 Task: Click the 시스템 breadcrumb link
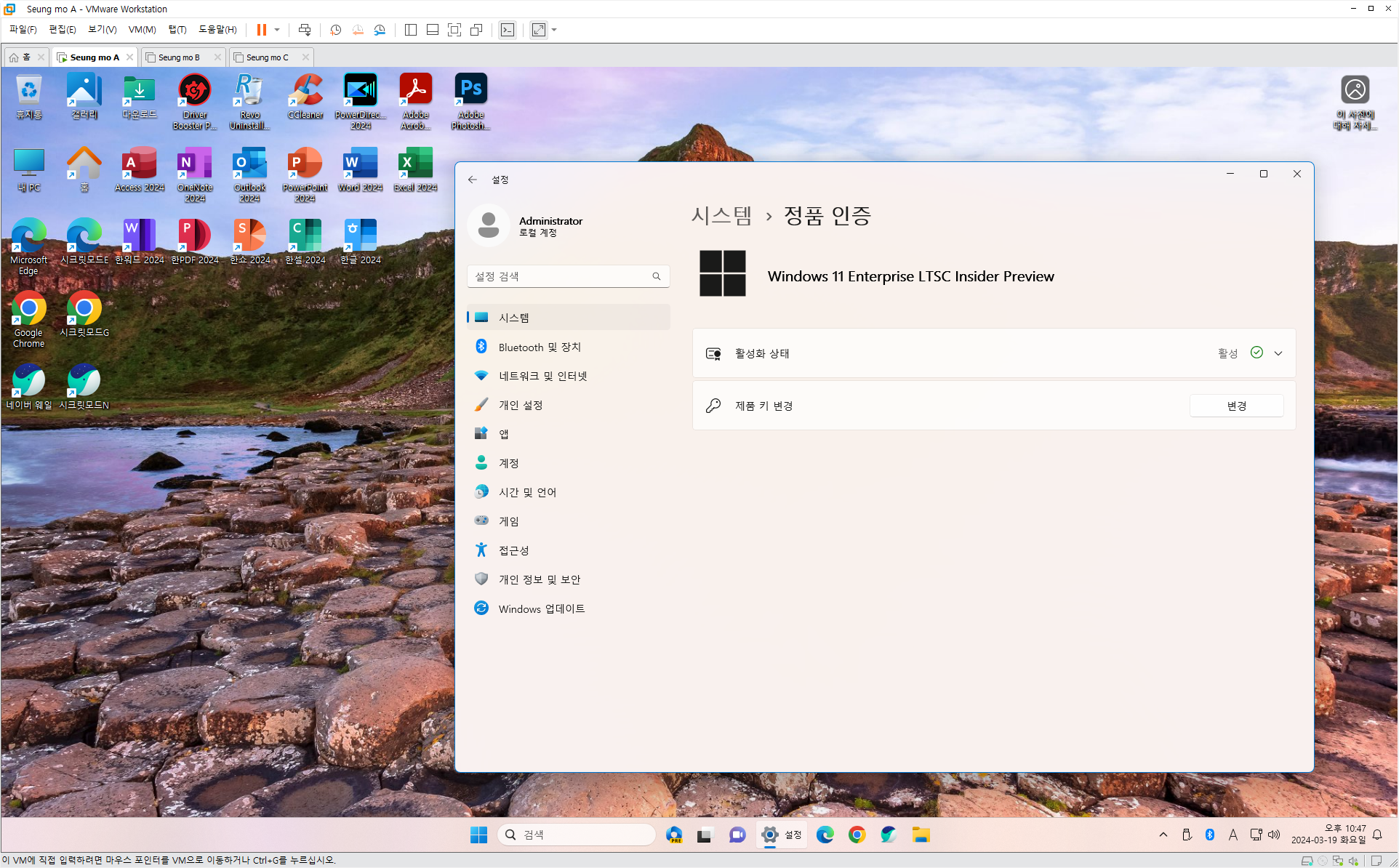721,216
